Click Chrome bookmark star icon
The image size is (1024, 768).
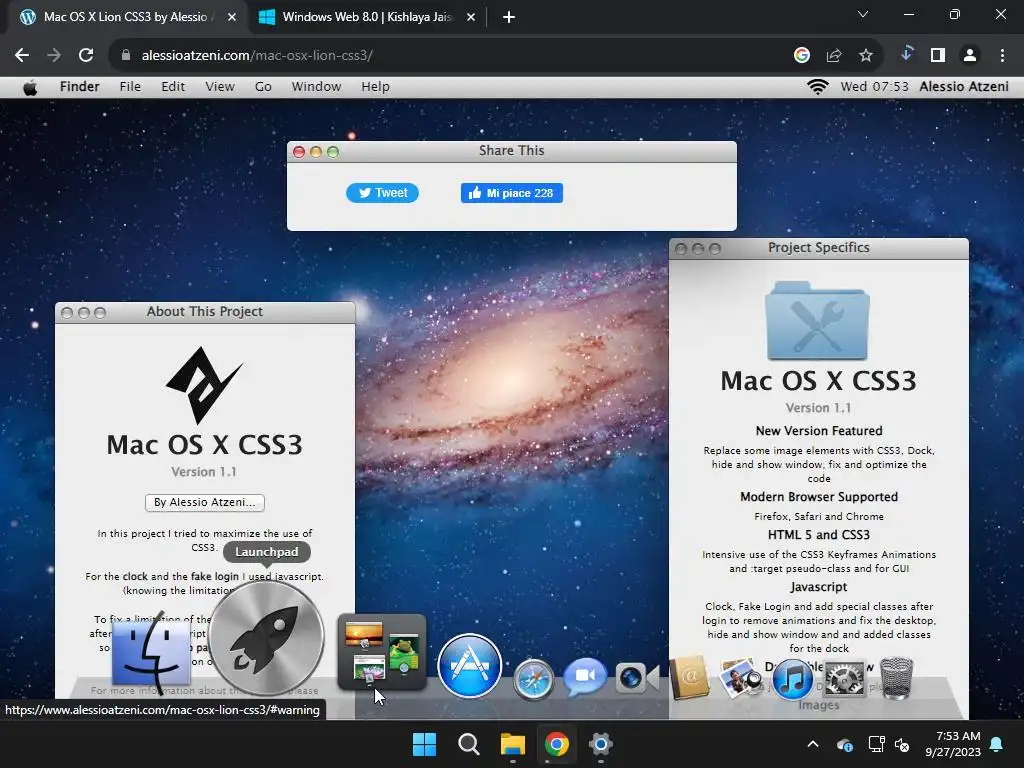coord(866,56)
